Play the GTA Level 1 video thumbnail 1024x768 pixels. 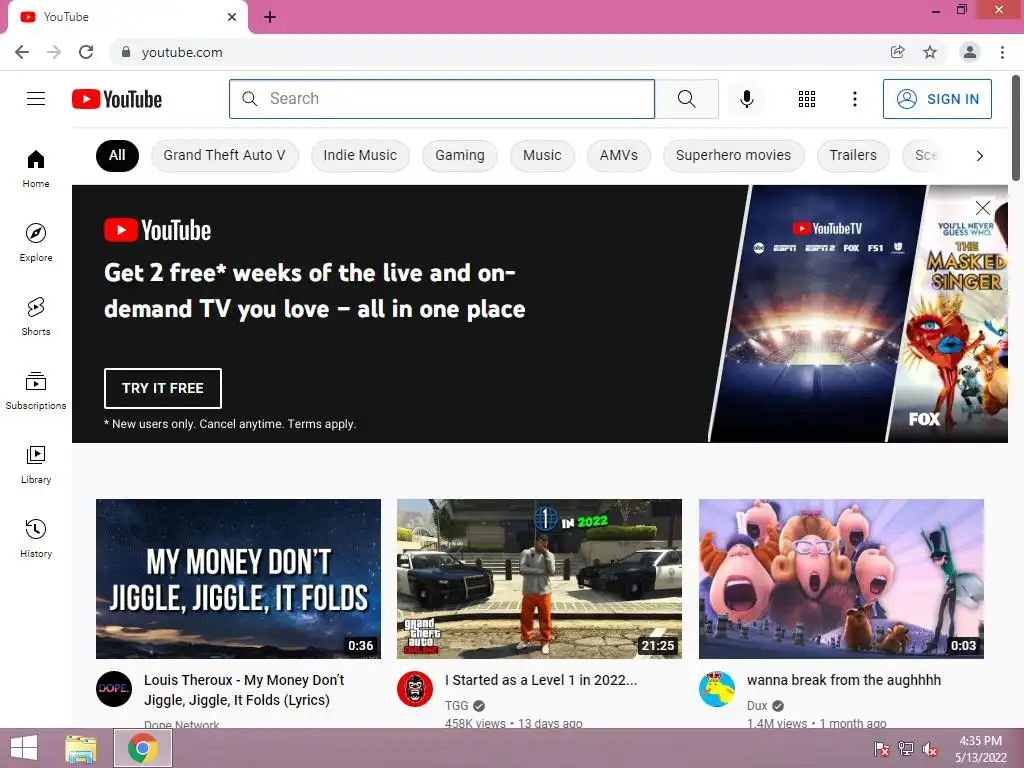click(539, 579)
